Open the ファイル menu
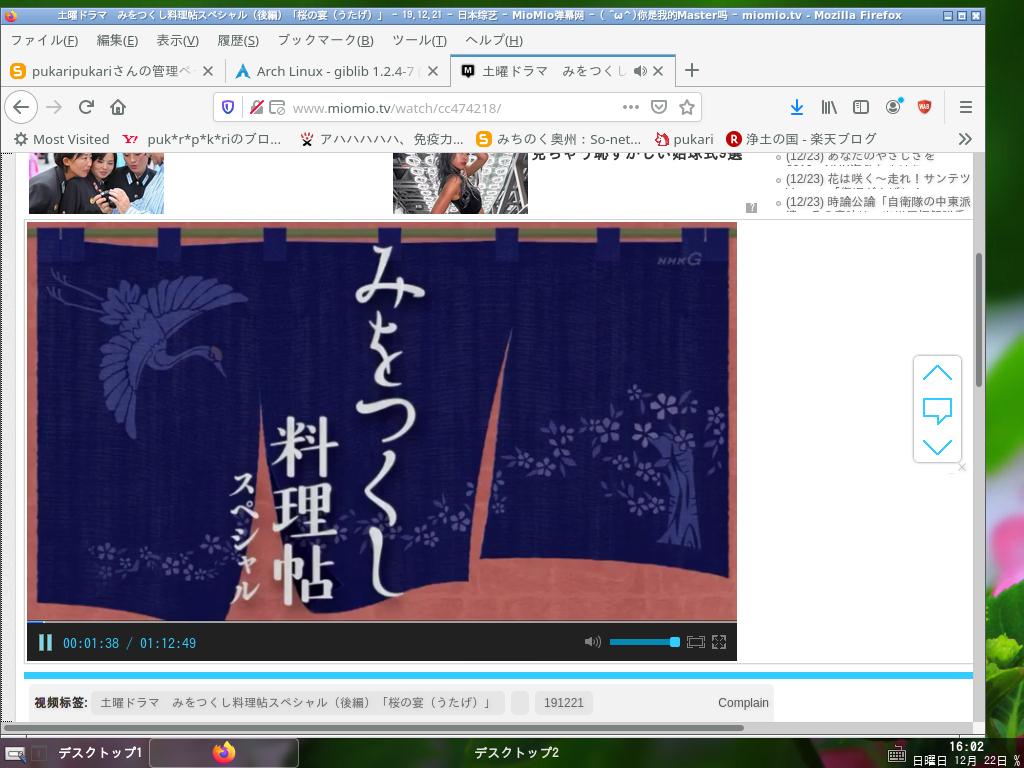 pos(44,40)
